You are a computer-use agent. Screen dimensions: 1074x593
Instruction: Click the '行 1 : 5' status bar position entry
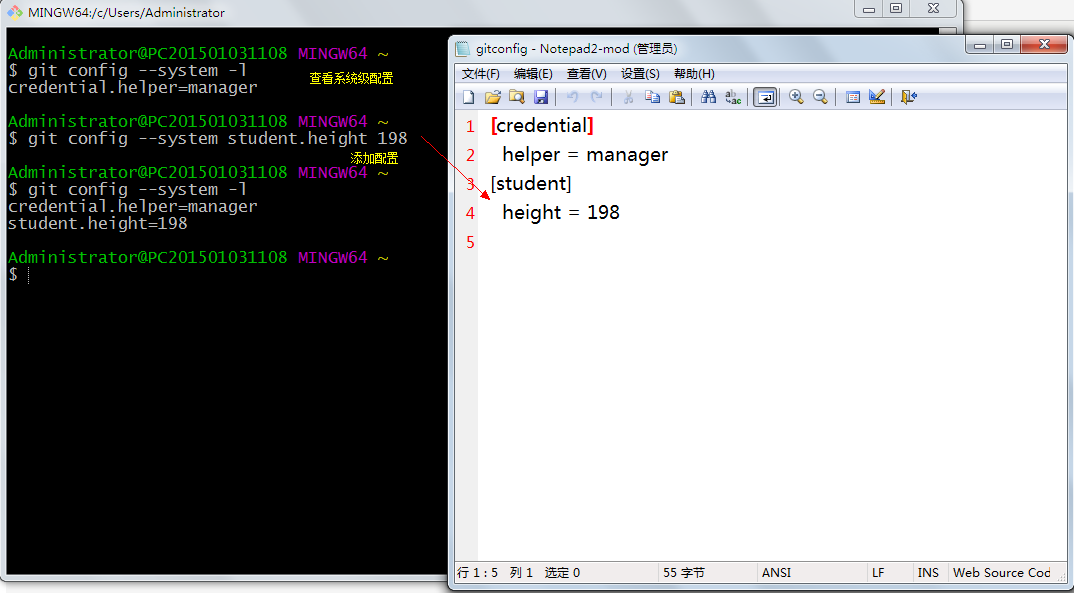coord(477,572)
